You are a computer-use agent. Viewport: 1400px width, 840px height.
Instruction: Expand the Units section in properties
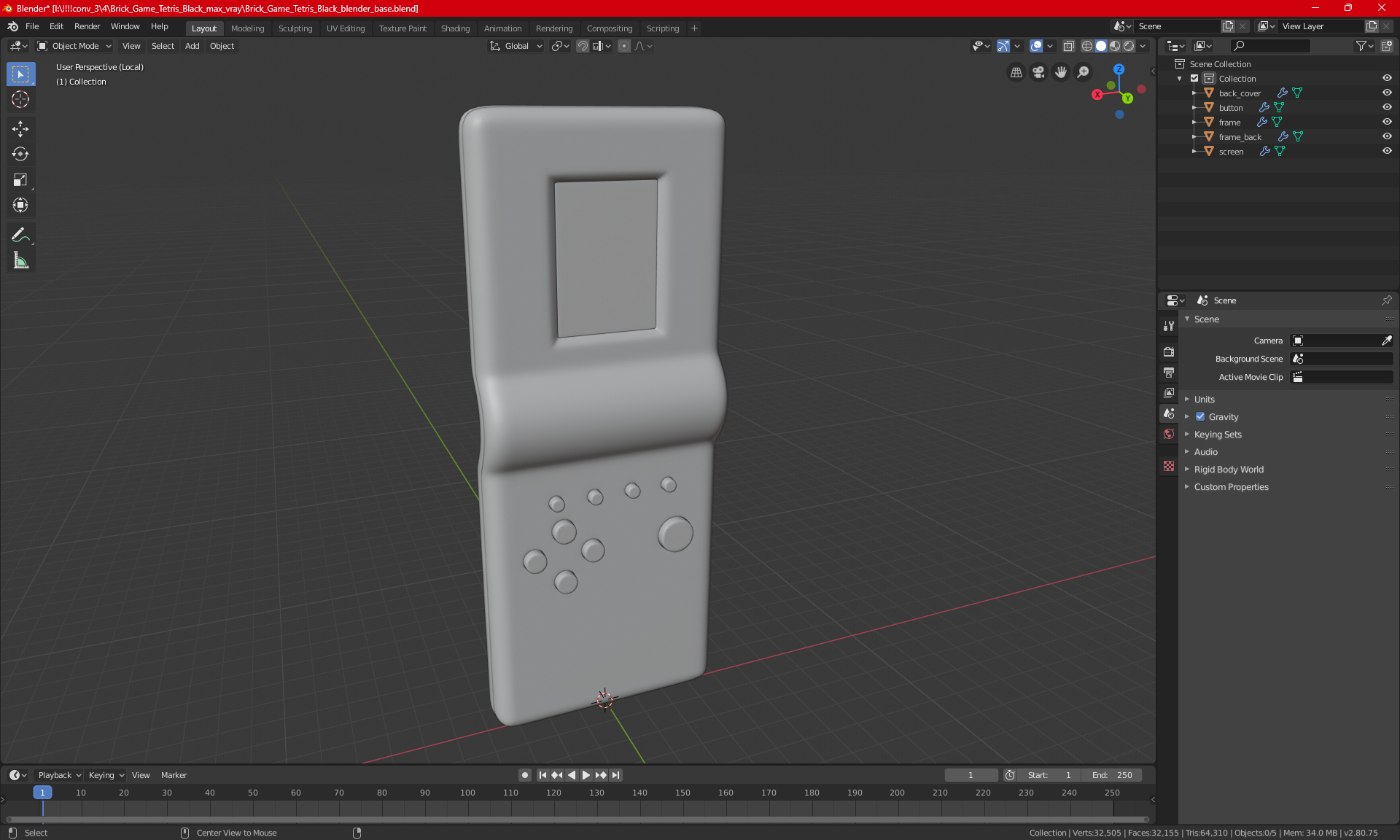pos(1205,398)
